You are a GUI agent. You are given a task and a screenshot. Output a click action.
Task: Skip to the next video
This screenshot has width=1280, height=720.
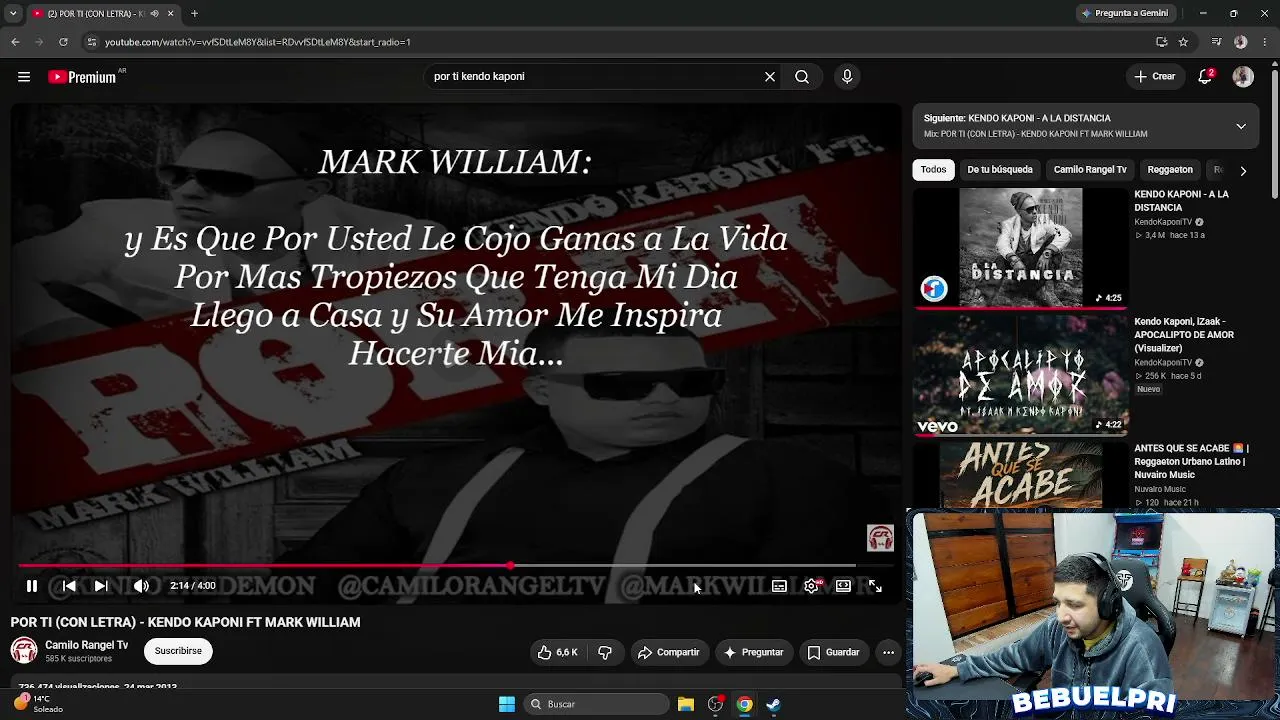click(100, 586)
